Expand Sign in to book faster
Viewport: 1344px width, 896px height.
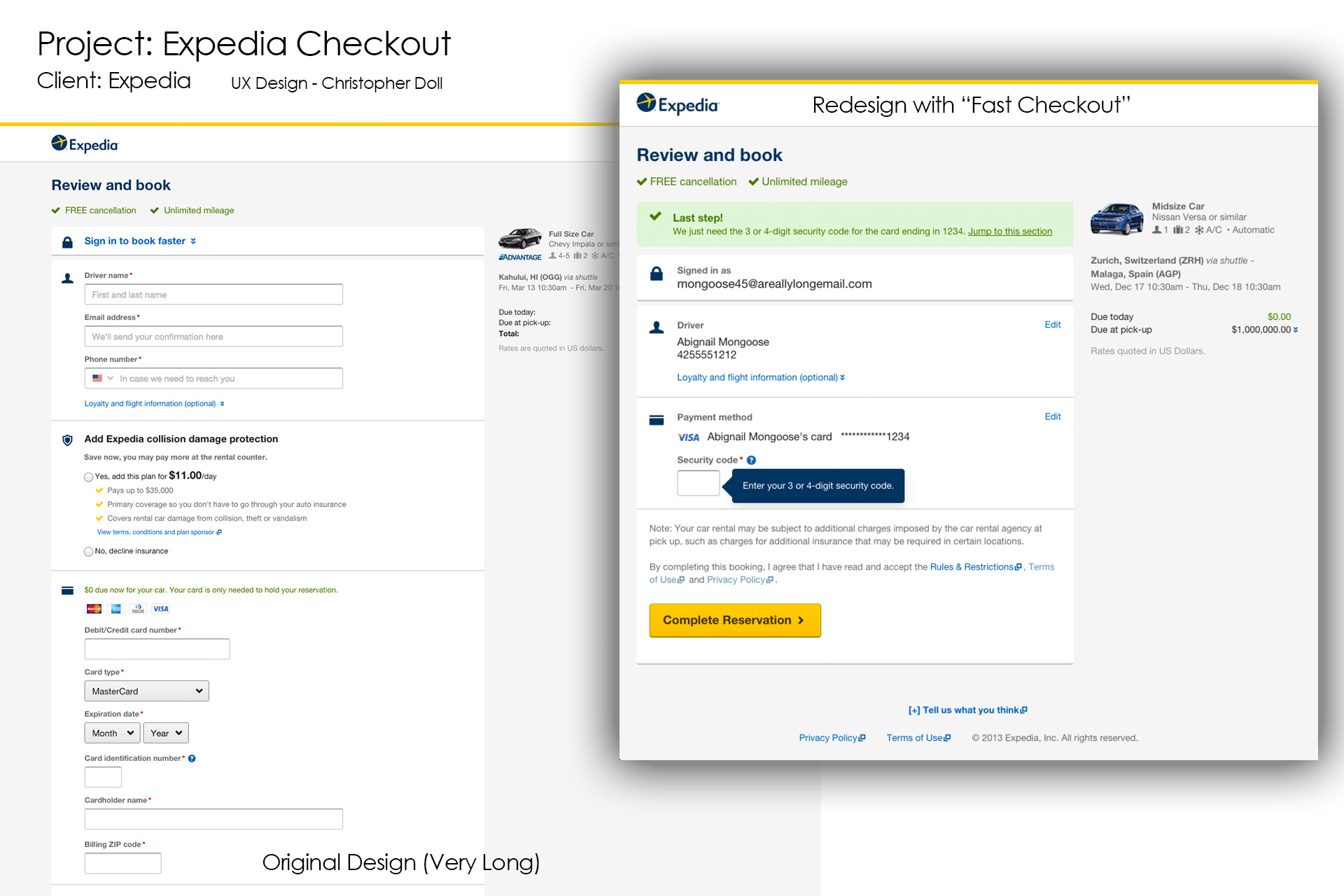click(140, 241)
